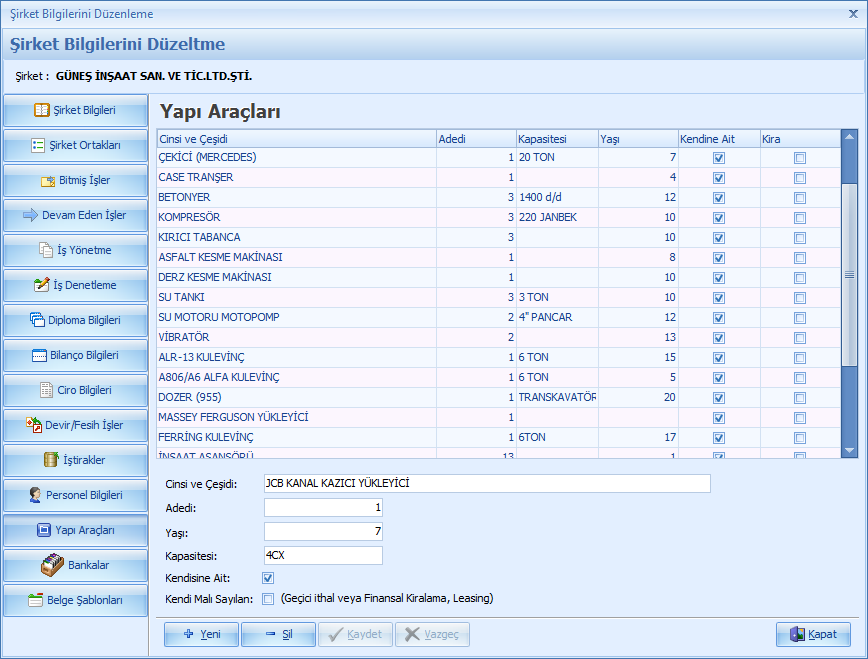Open Bitmiş İşler folder icon
The width and height of the screenshot is (868, 659).
pos(49,181)
